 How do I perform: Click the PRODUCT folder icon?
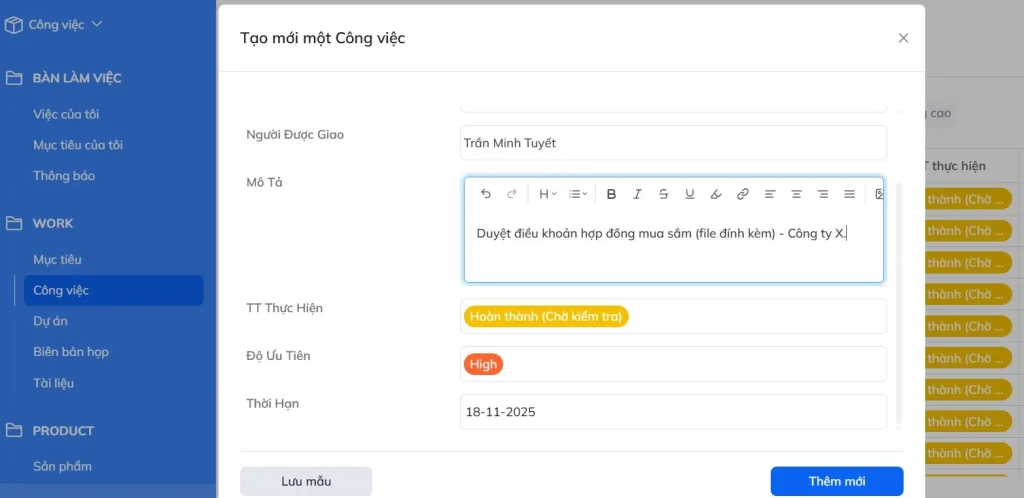pyautogui.click(x=14, y=431)
